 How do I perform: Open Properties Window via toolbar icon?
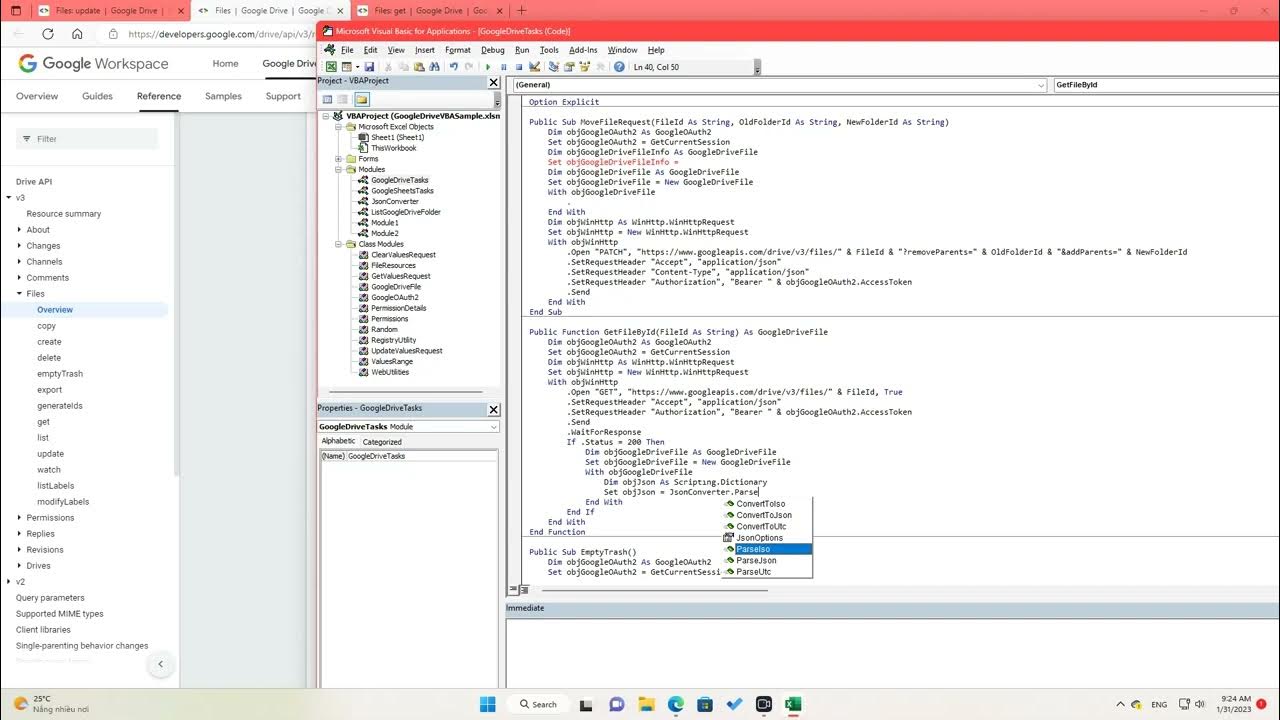click(x=569, y=67)
